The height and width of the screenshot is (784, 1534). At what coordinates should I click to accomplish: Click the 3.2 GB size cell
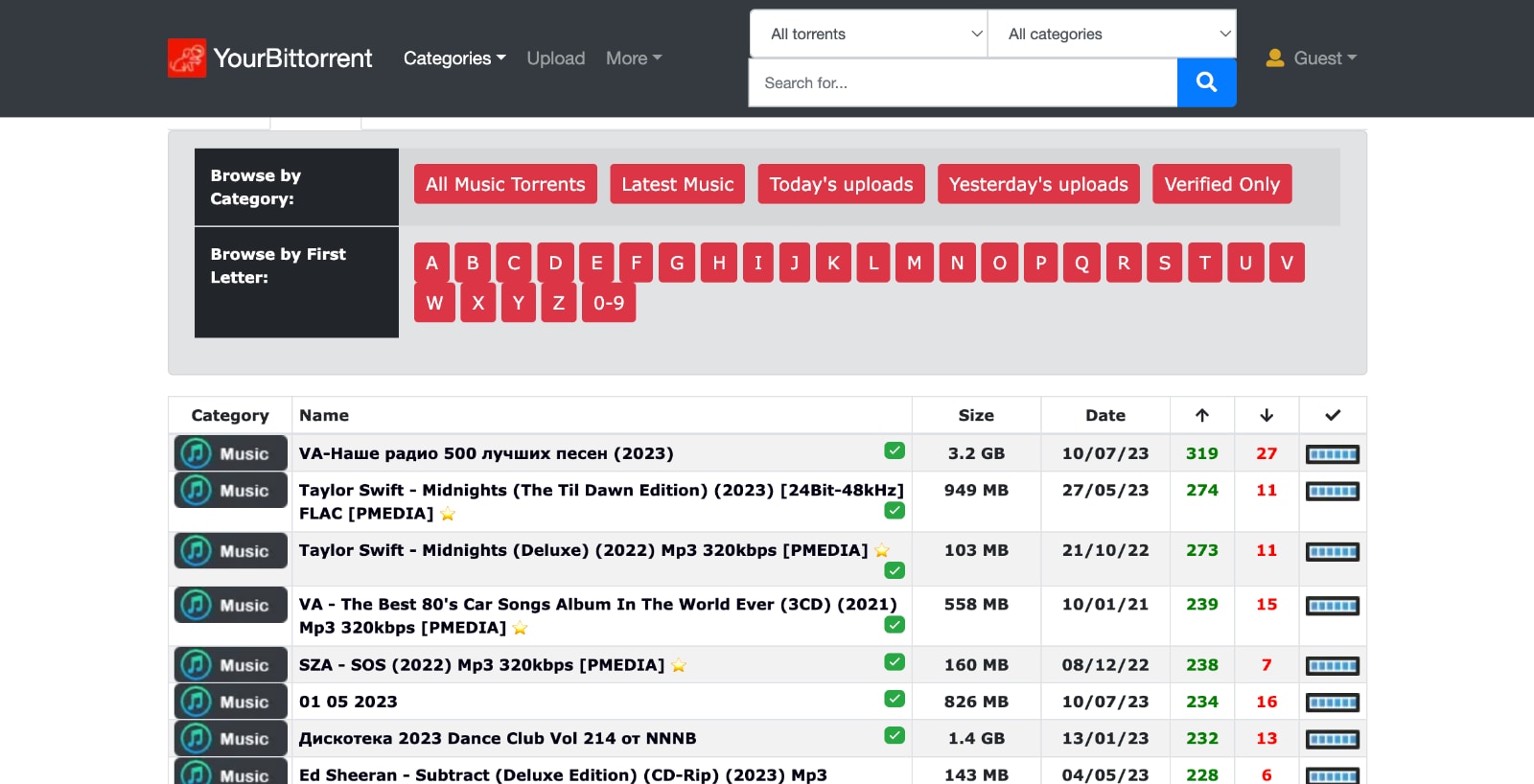(x=976, y=453)
